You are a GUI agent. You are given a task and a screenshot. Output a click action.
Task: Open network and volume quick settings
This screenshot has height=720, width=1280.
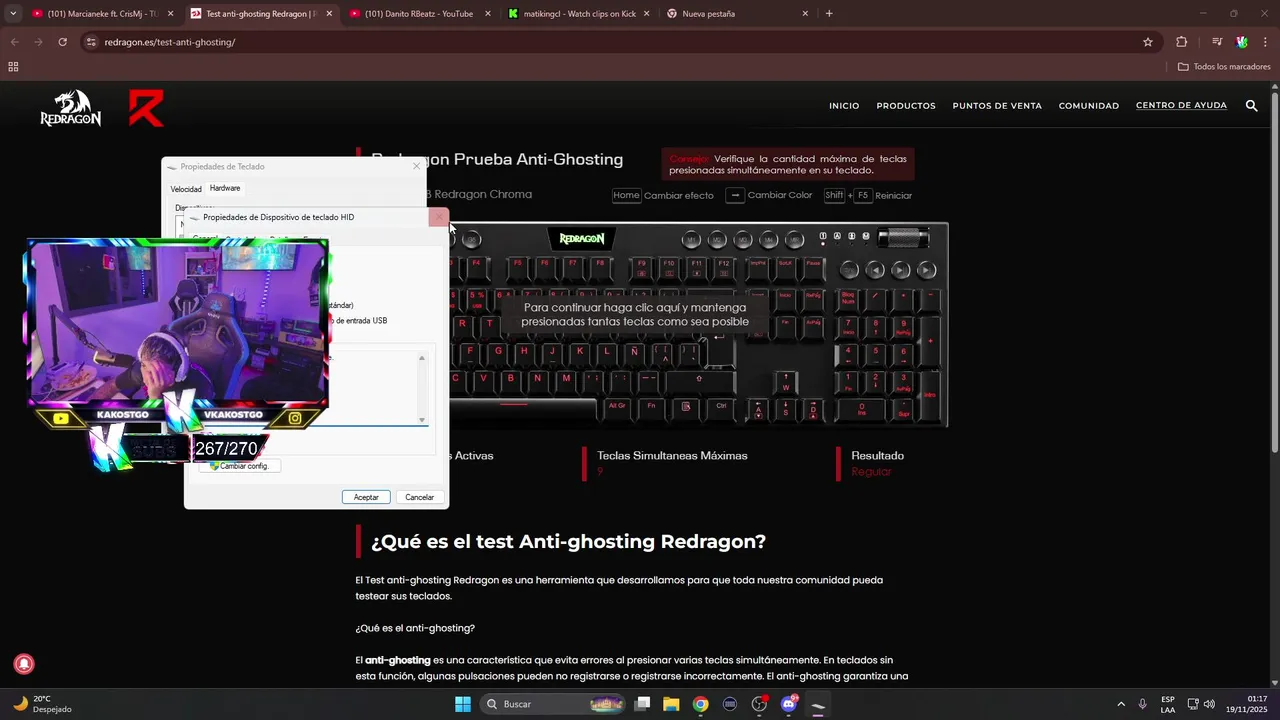coord(1201,704)
